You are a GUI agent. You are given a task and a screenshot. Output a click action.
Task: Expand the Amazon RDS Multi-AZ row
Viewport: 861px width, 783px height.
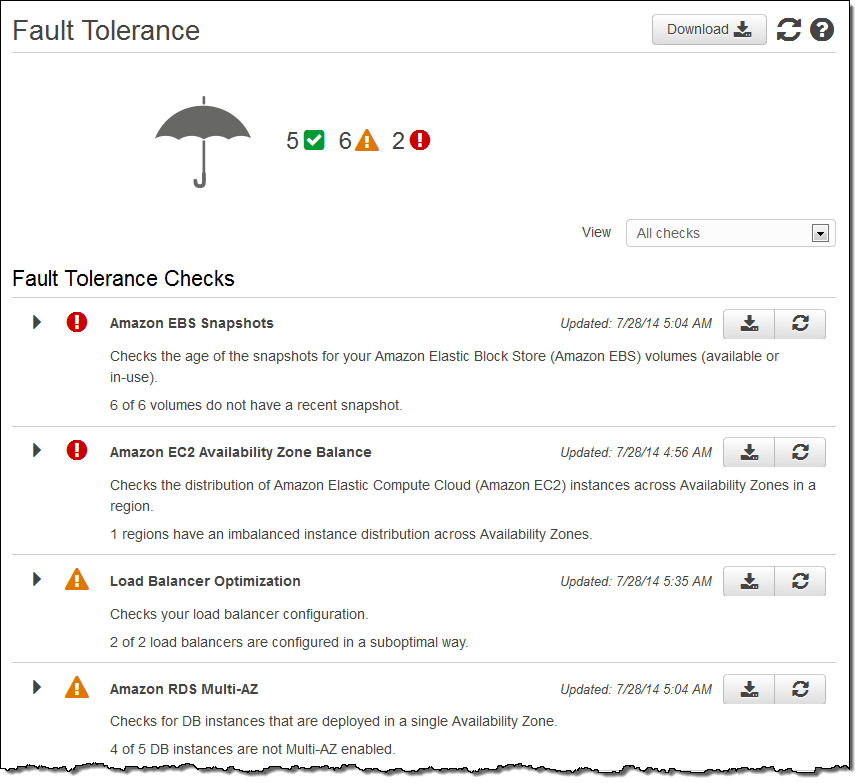(x=37, y=687)
